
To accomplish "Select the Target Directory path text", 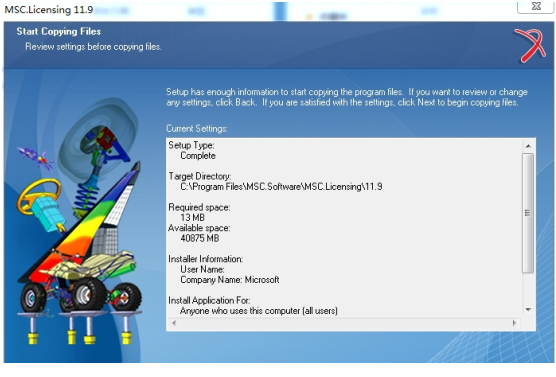I will [281, 187].
